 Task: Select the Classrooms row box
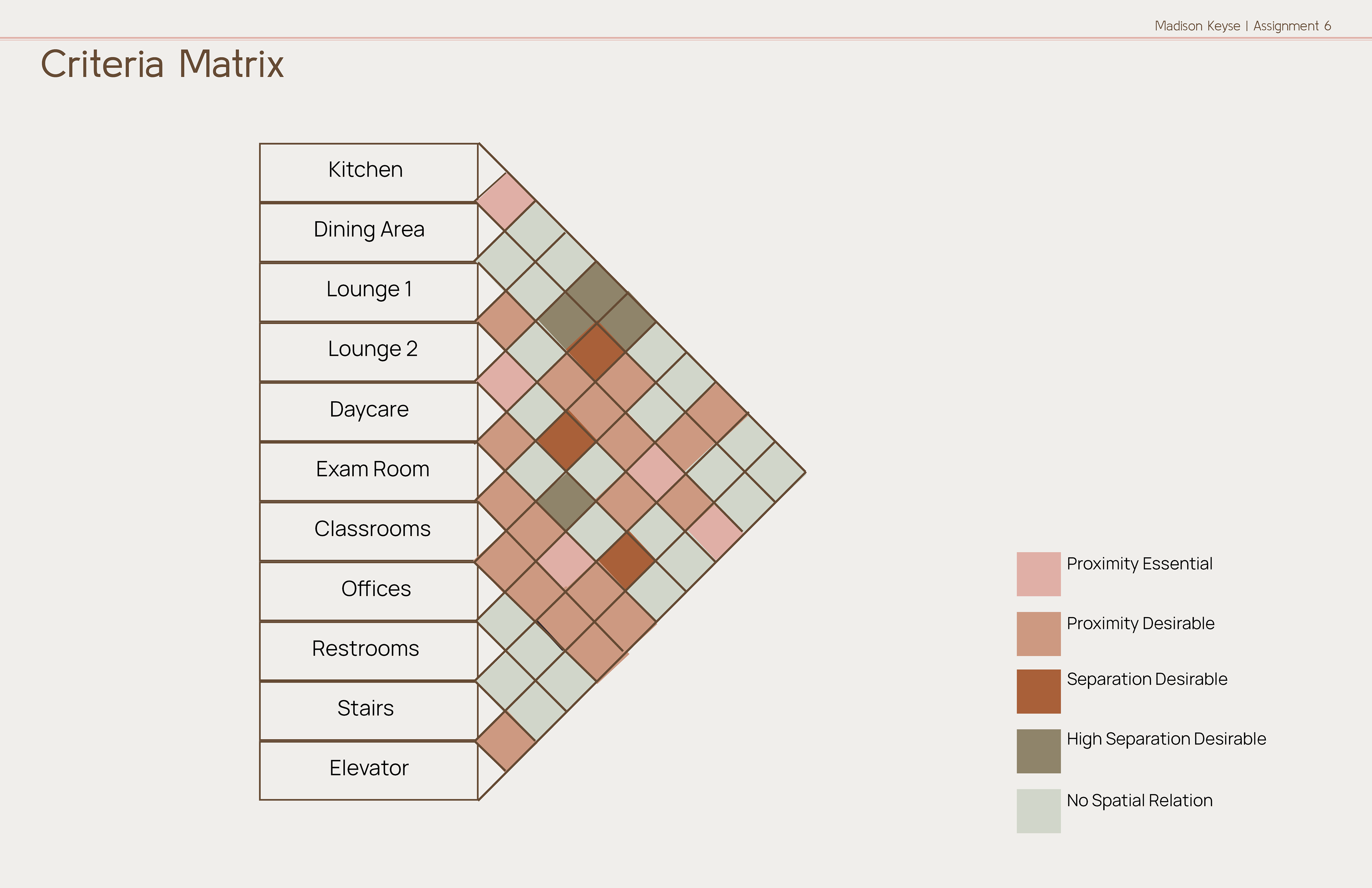(x=369, y=532)
